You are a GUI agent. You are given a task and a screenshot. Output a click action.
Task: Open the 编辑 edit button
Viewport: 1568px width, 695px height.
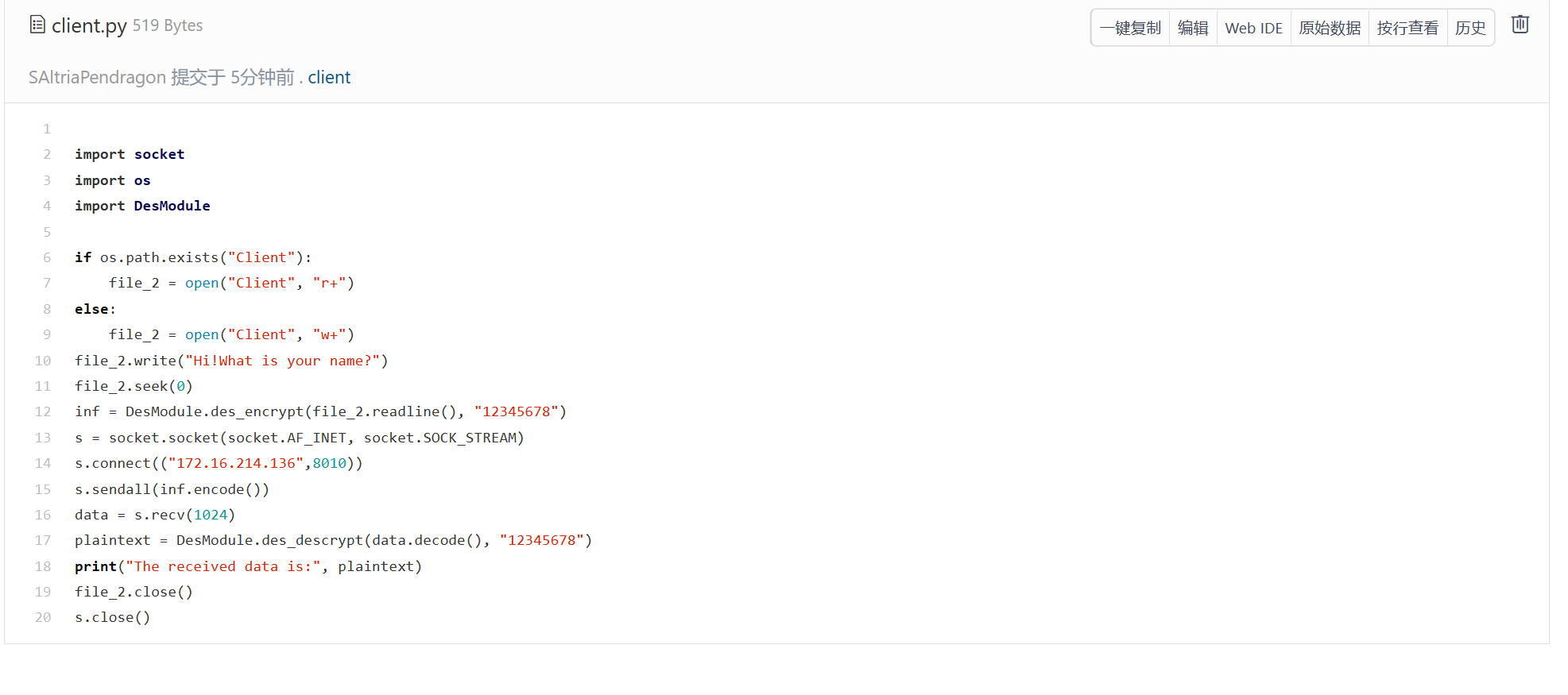(x=1192, y=28)
